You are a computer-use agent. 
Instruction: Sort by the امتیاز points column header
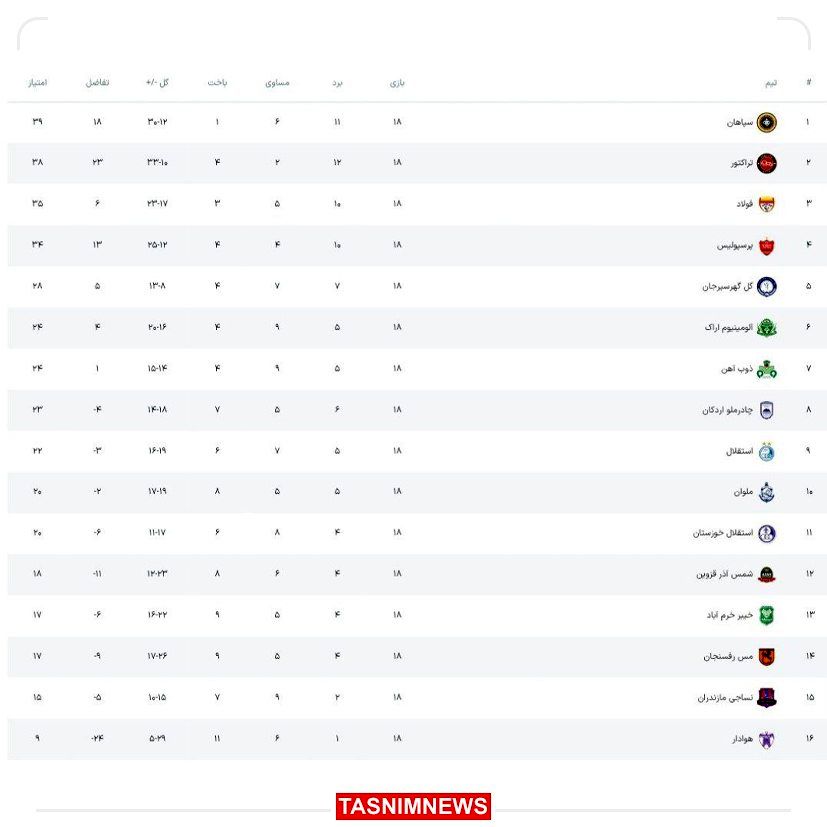37,82
